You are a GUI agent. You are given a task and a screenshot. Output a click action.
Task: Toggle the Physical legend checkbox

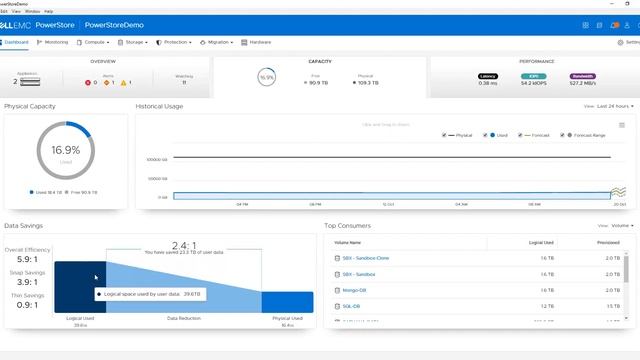point(444,135)
